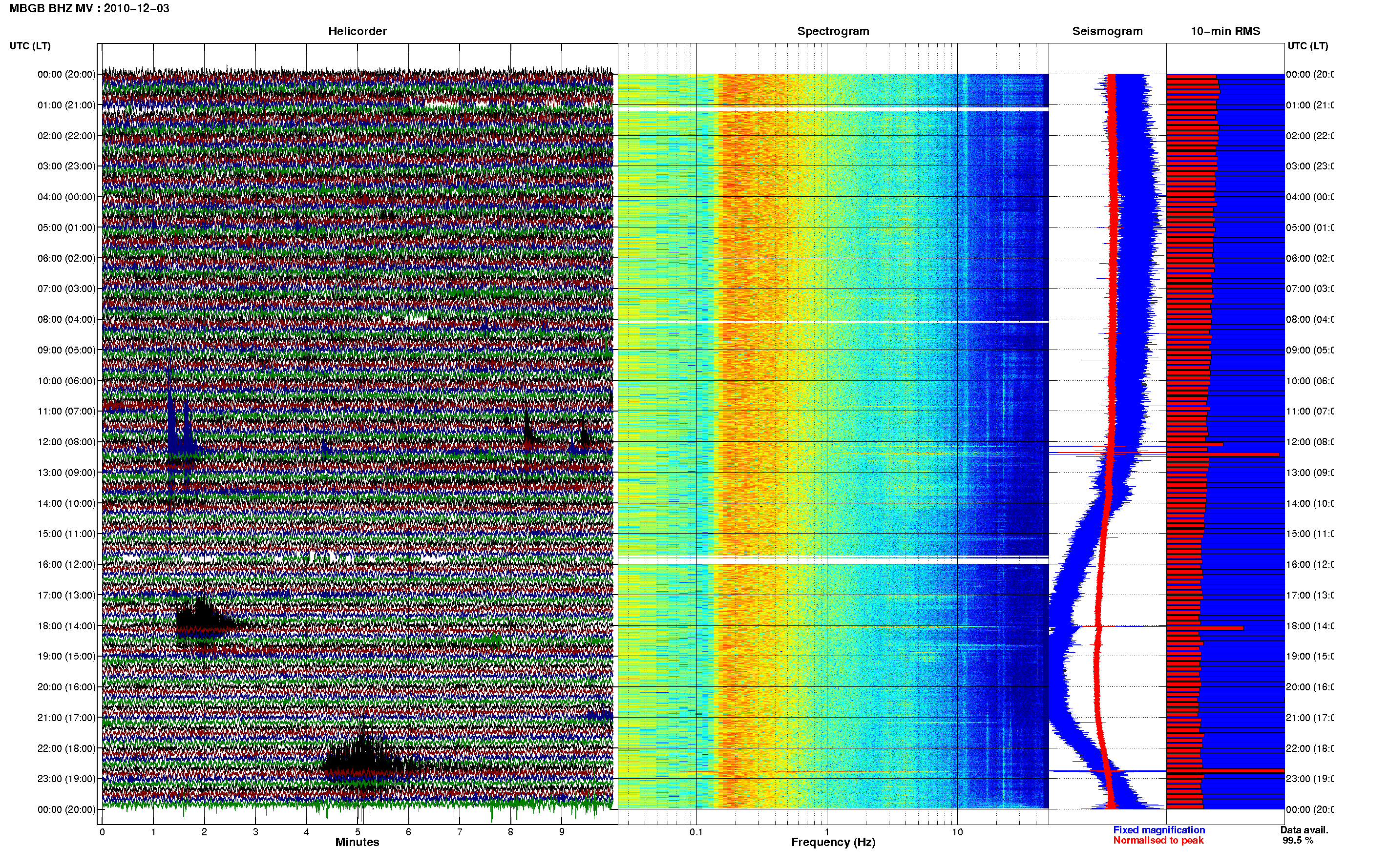Select the Spectrogram panel heading
Image resolution: width=1389 pixels, height=868 pixels.
click(x=833, y=31)
